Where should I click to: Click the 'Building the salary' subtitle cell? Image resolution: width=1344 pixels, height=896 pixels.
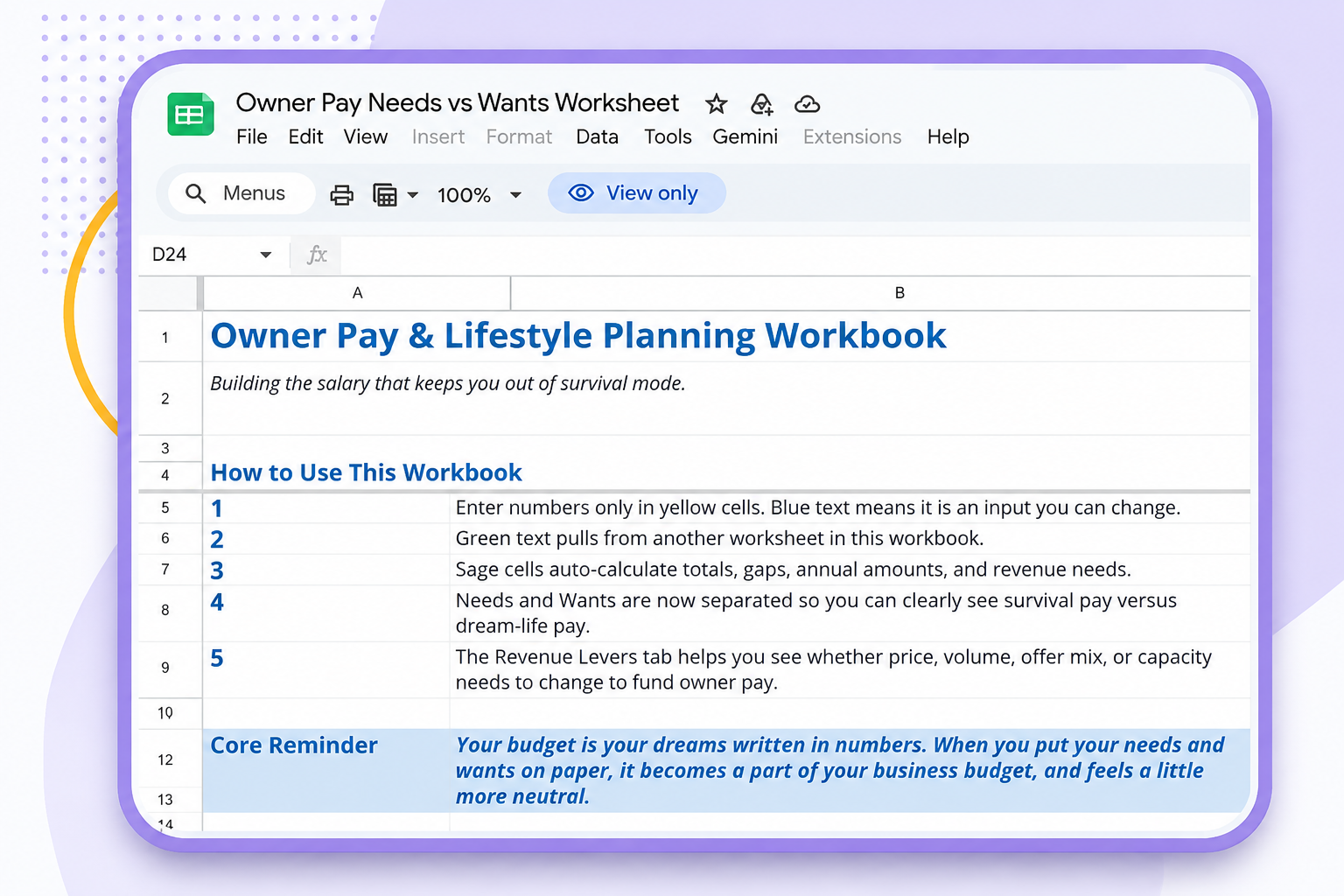point(448,383)
